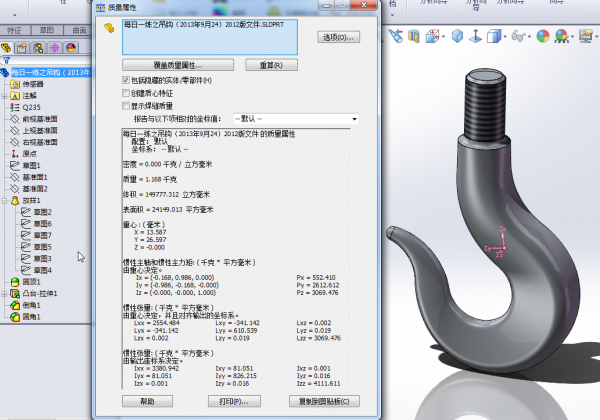Expand the 注解 annotations node
Viewport: 600px width, 420px height.
tap(4, 96)
